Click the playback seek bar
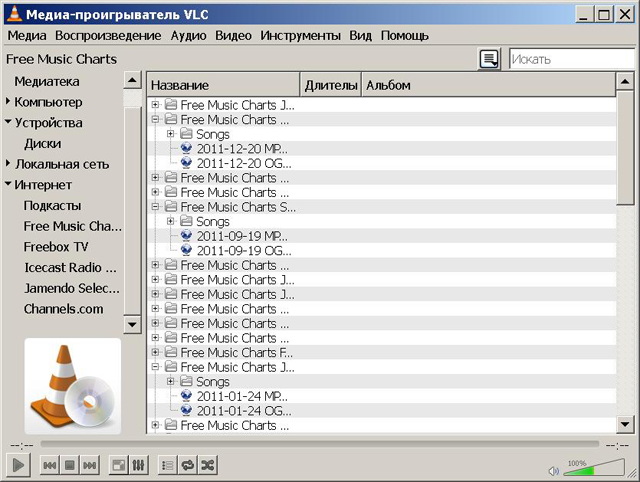Screen dimensions: 640x482 point(320,444)
